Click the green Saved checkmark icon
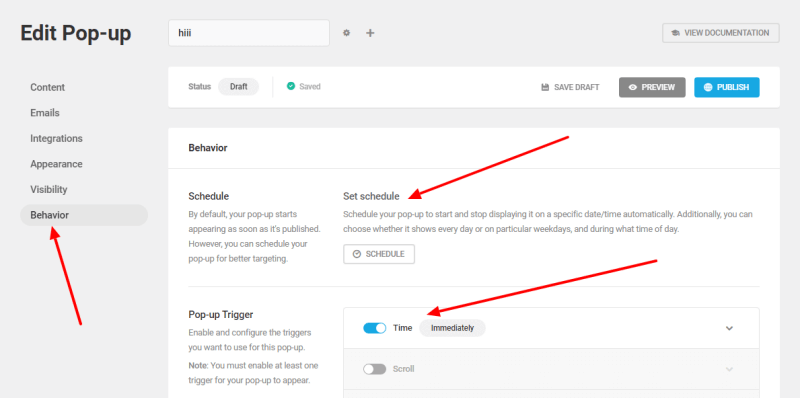The height and width of the screenshot is (398, 800). coord(291,86)
